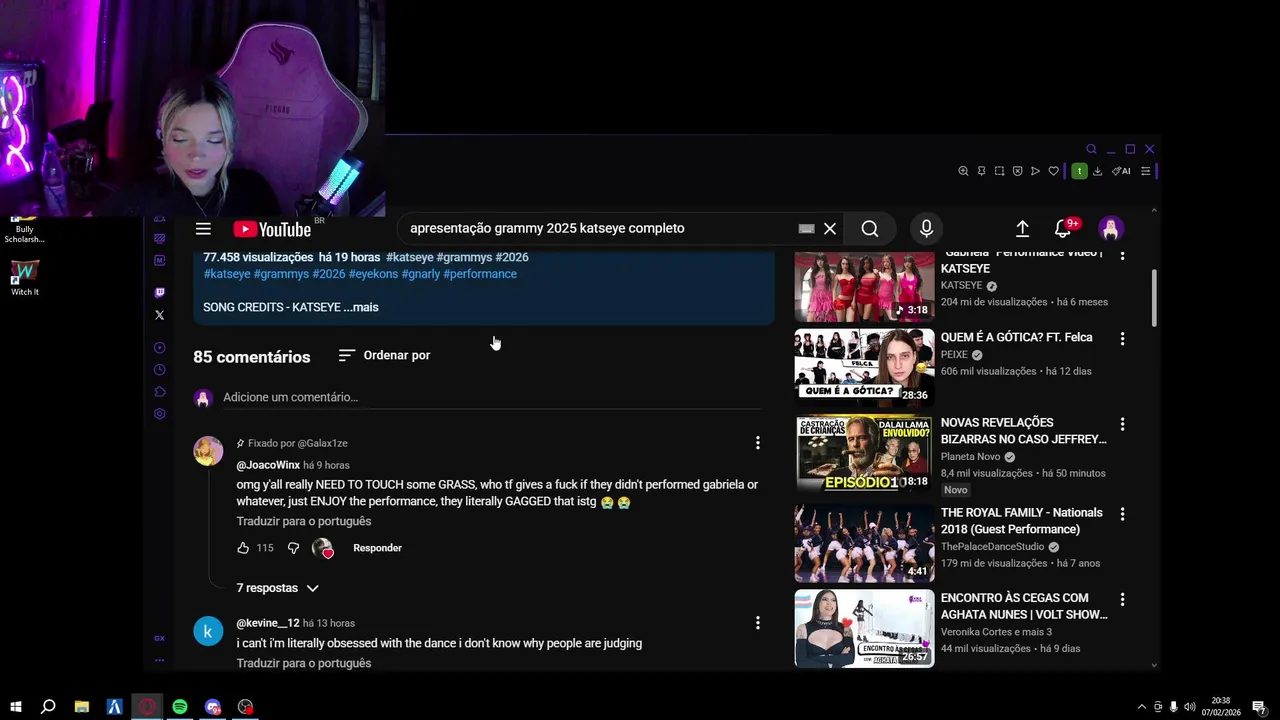The width and height of the screenshot is (1280, 720).
Task: Like the pinned comment by @JoacoWinx
Action: click(243, 548)
